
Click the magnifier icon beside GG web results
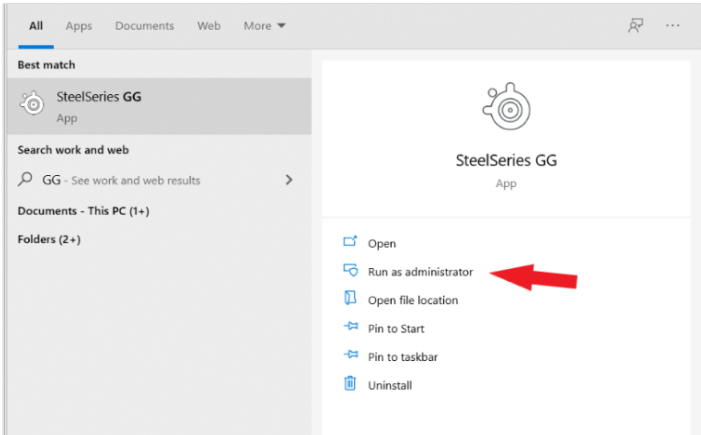pos(26,180)
